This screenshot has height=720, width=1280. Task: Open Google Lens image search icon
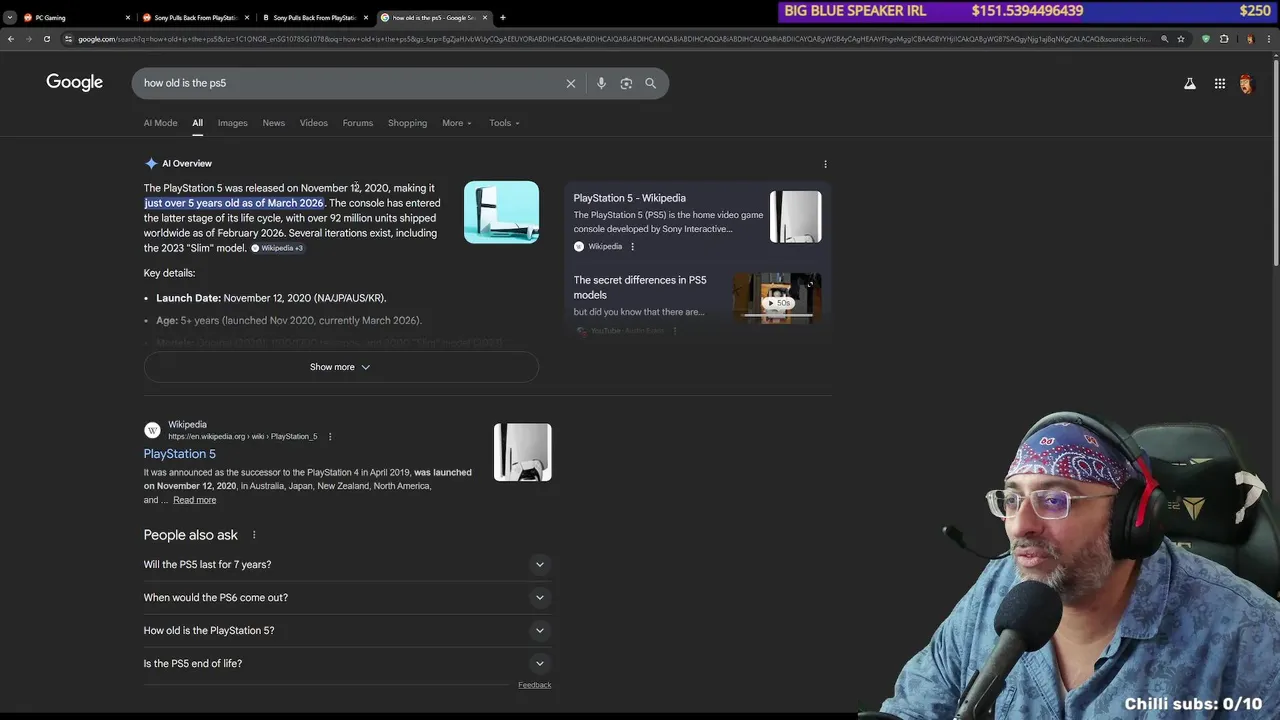(626, 83)
